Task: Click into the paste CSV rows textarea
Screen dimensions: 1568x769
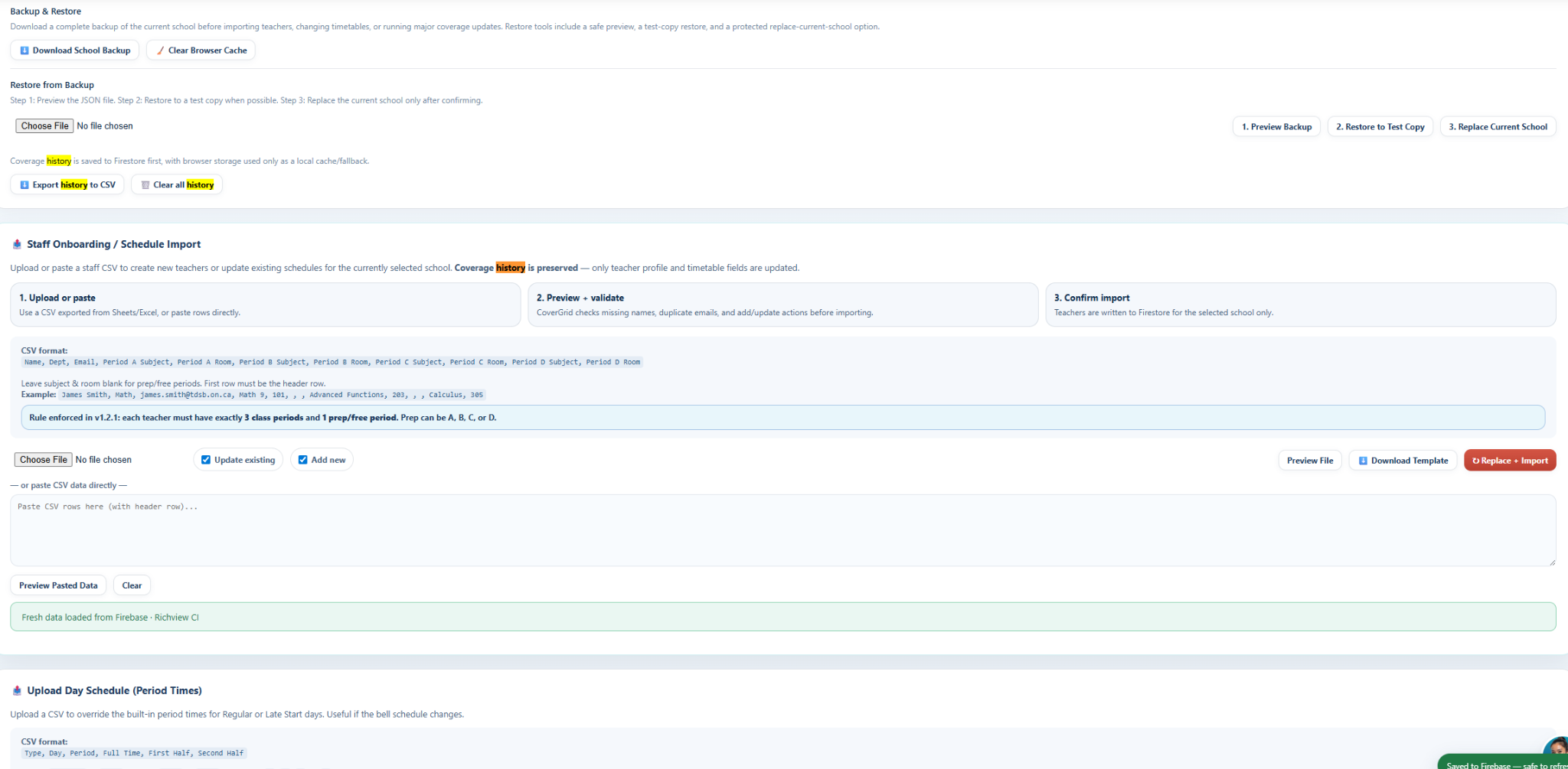Action: click(783, 530)
